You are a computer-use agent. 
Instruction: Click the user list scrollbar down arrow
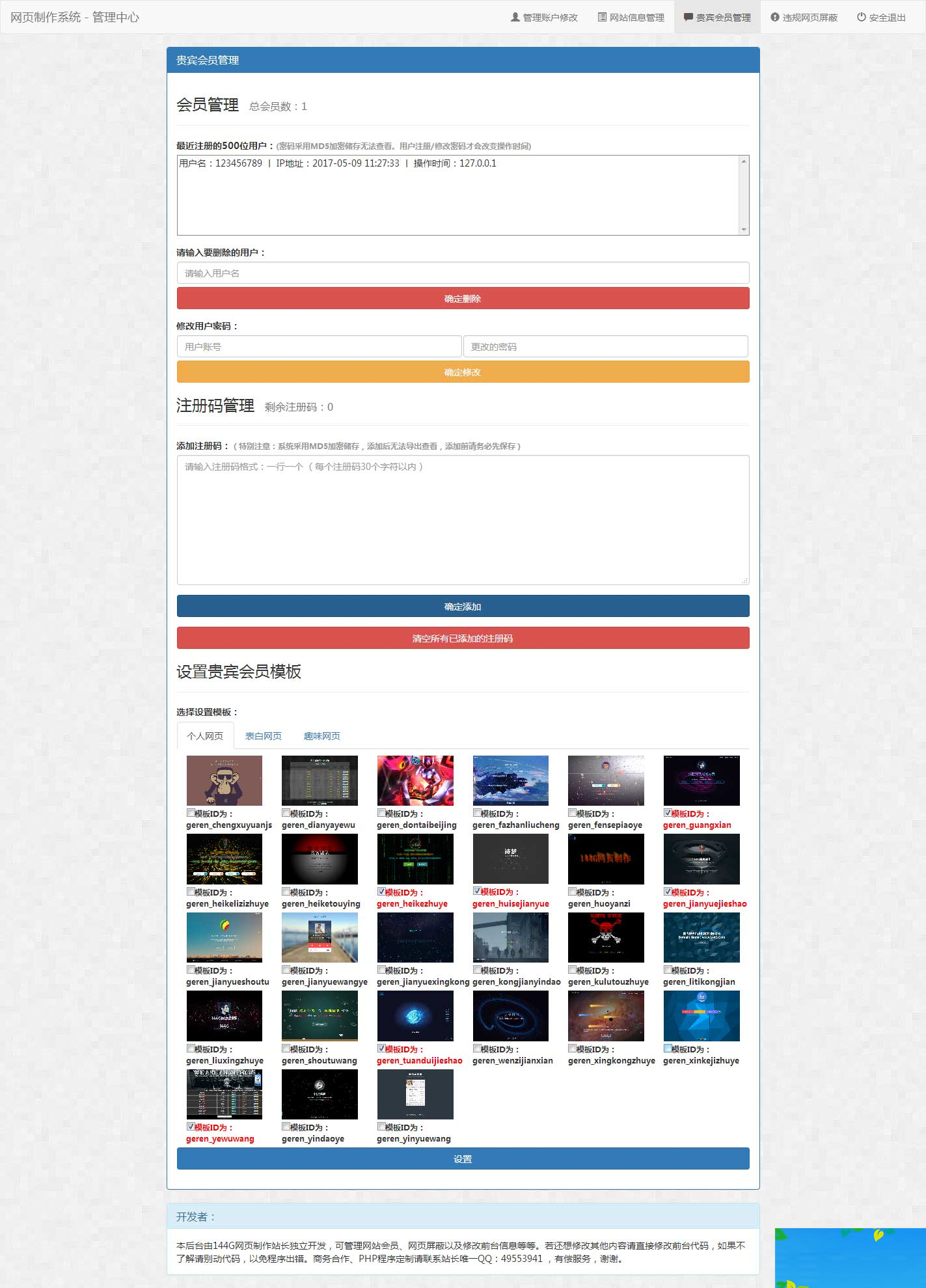743,229
